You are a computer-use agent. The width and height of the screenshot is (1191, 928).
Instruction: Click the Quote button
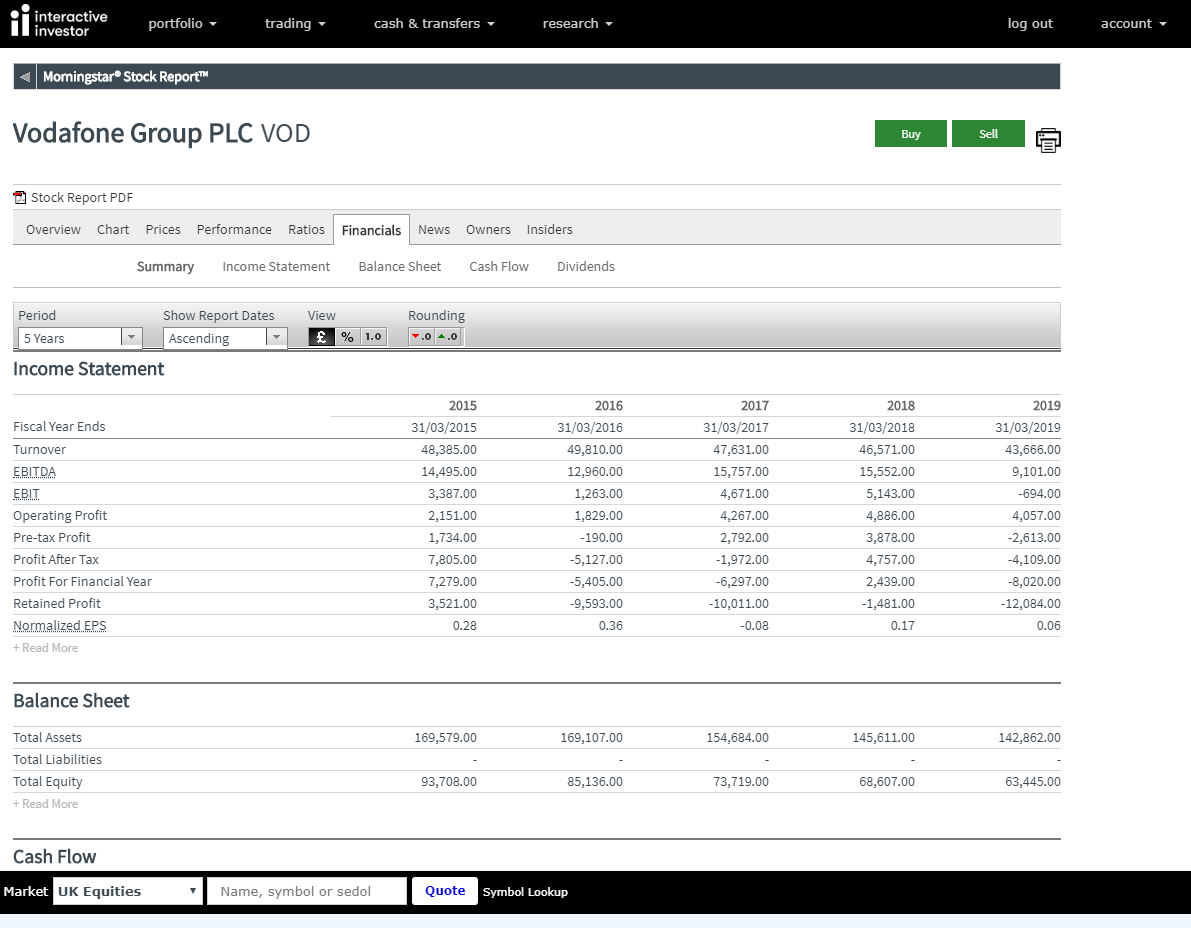click(445, 891)
